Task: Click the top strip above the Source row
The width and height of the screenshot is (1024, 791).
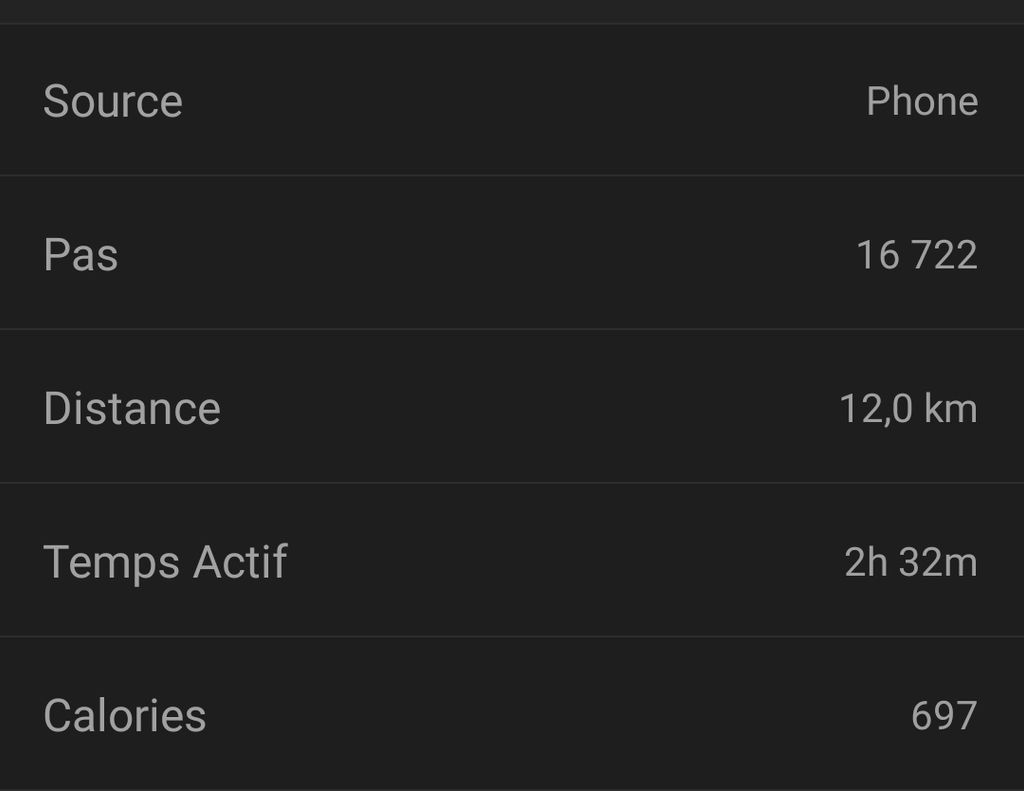Action: coord(512,11)
